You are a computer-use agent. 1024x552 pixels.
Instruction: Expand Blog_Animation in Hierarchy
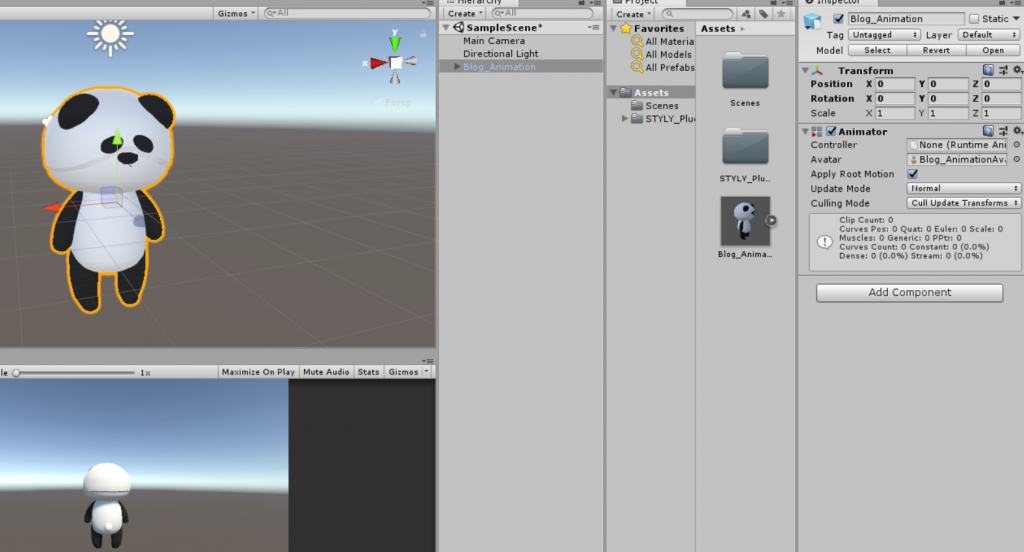(x=456, y=67)
